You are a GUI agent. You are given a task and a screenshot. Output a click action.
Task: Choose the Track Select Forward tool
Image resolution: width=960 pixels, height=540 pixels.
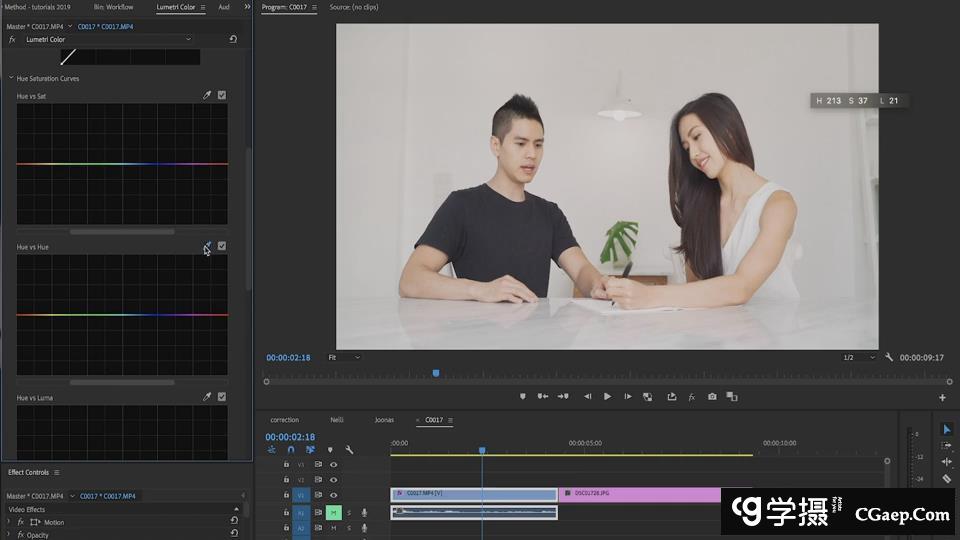947,445
